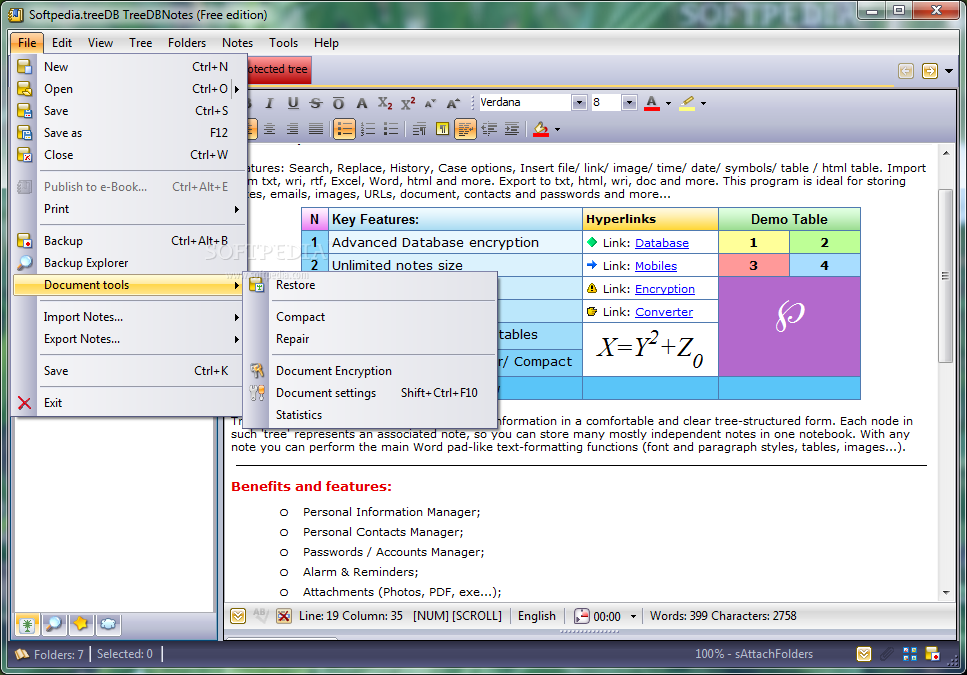Toggle the yellow paragraph marks button
The image size is (967, 675).
[442, 129]
